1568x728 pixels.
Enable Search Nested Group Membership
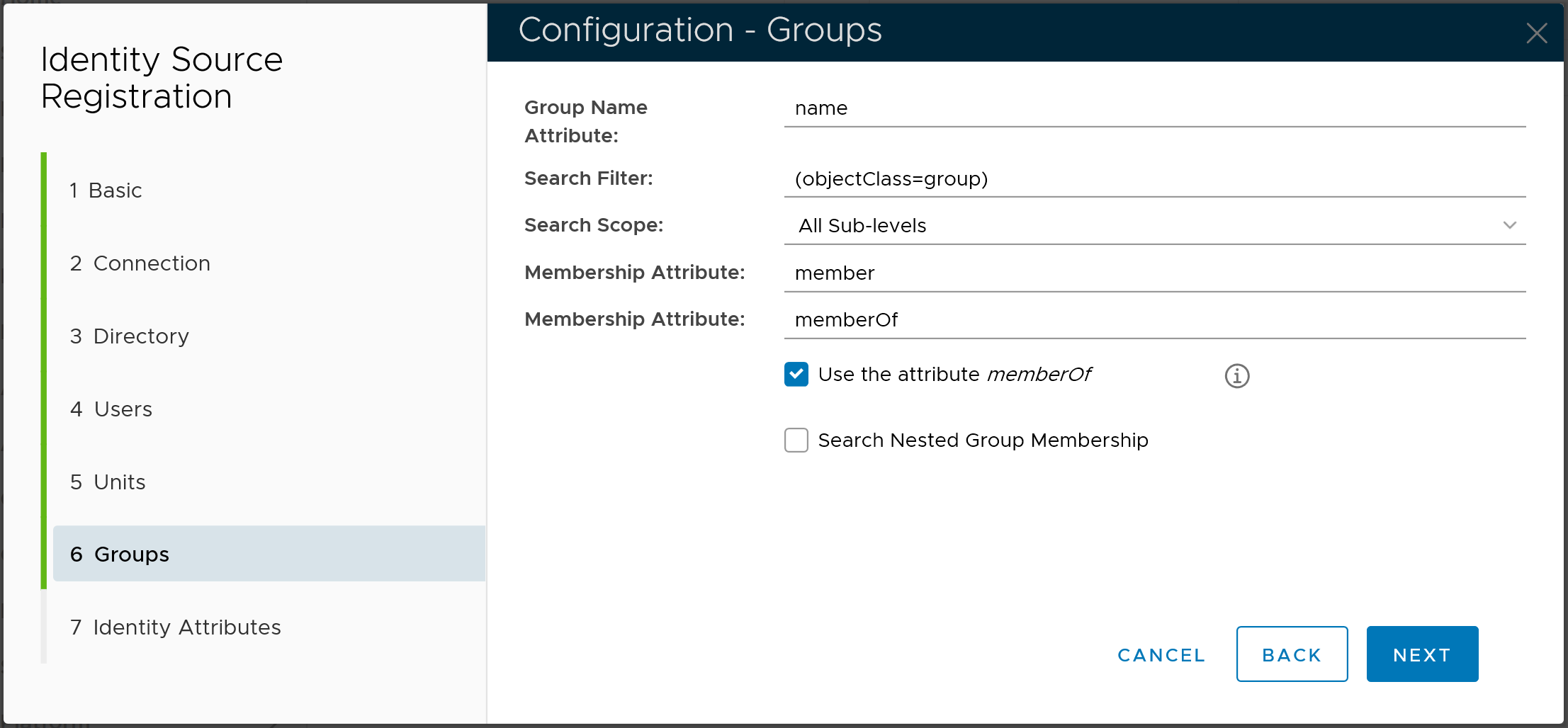click(796, 440)
